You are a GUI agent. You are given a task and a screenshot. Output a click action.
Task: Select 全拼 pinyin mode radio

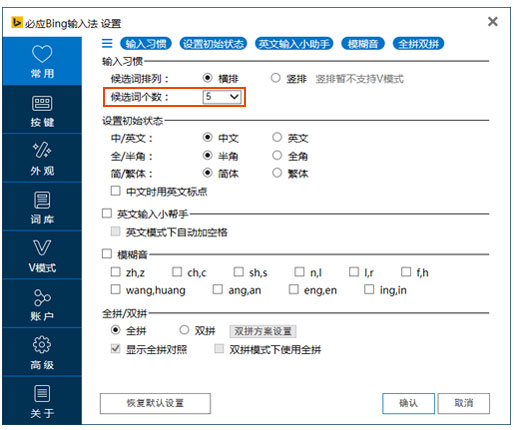point(116,330)
